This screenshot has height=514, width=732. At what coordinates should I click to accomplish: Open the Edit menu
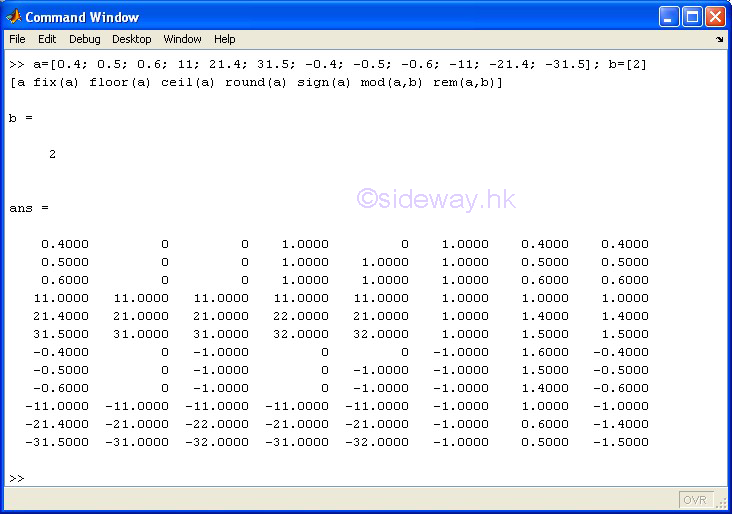click(47, 39)
